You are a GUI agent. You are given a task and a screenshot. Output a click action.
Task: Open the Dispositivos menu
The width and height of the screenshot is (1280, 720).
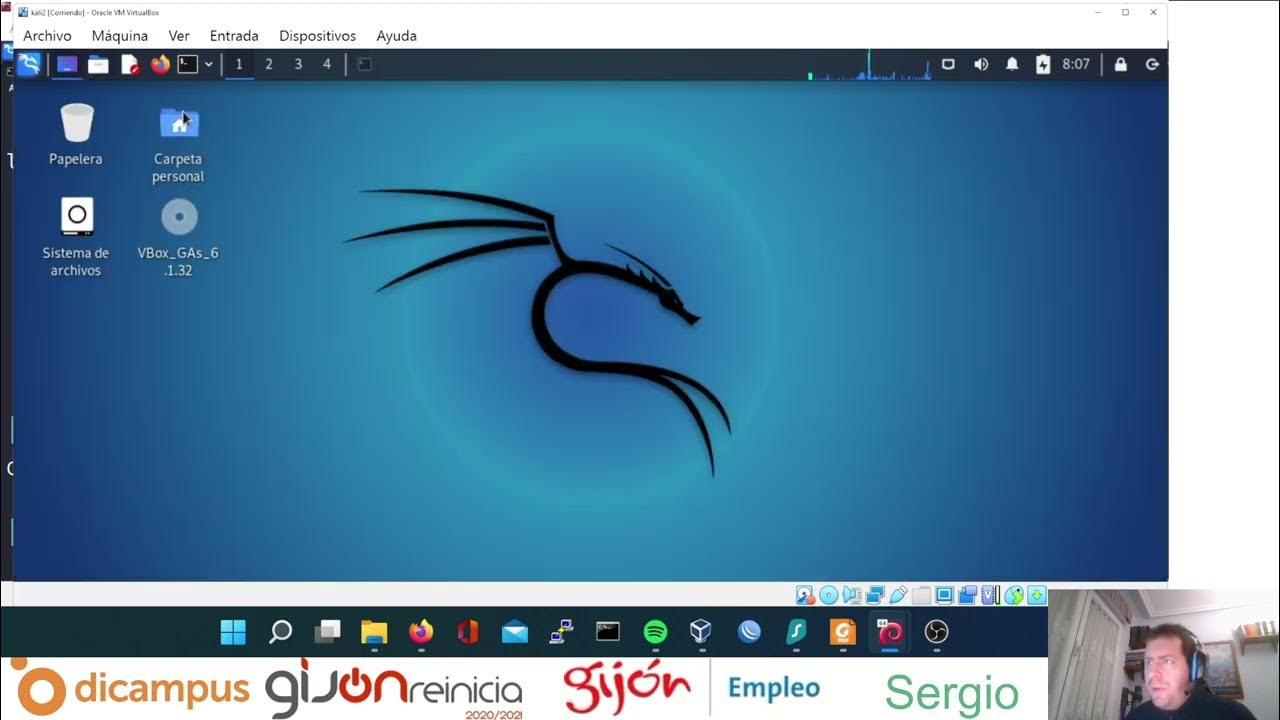click(x=318, y=35)
